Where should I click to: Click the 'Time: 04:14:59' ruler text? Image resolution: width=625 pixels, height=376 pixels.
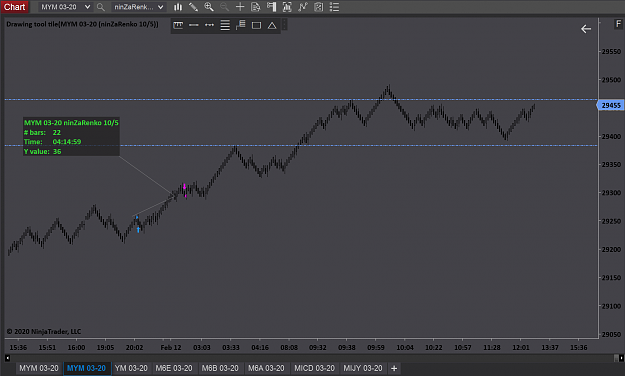(x=52, y=142)
